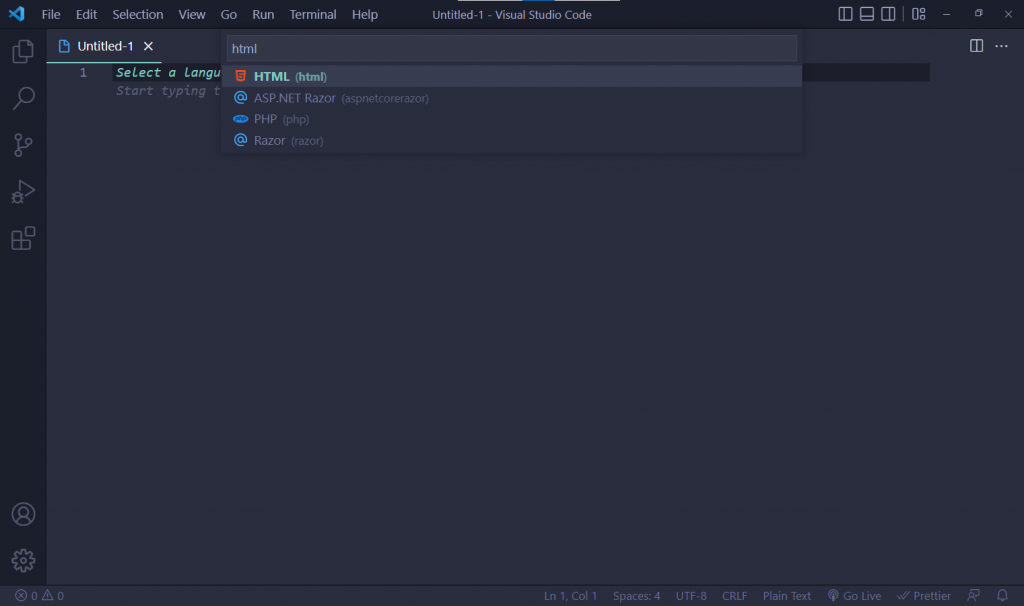Click the Select a language link text
The image size is (1024, 606).
[168, 72]
